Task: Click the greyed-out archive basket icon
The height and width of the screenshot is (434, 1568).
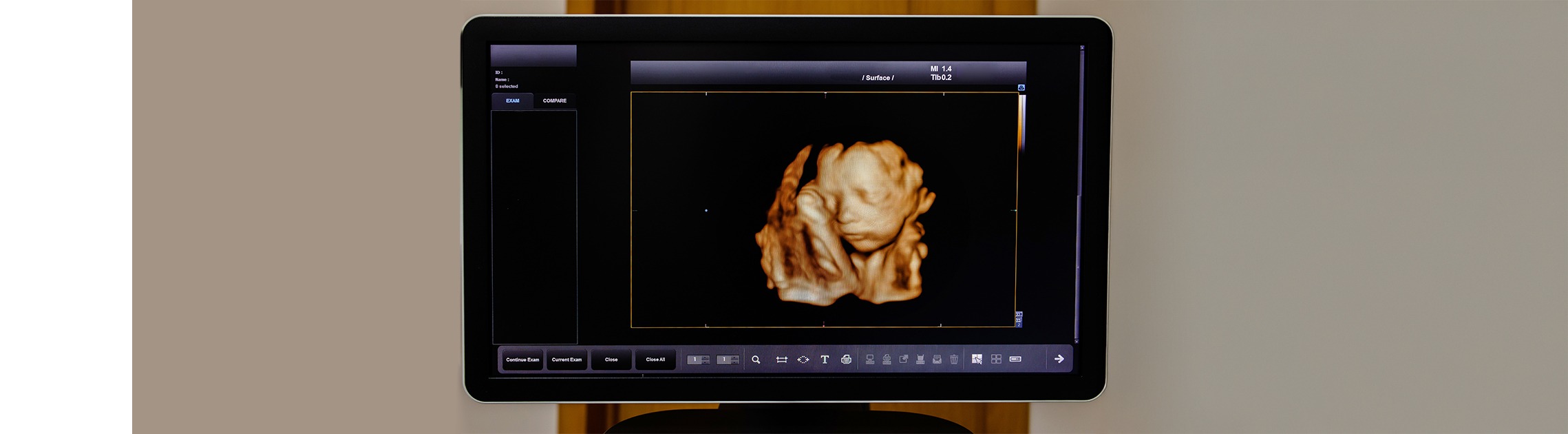Action: click(920, 360)
